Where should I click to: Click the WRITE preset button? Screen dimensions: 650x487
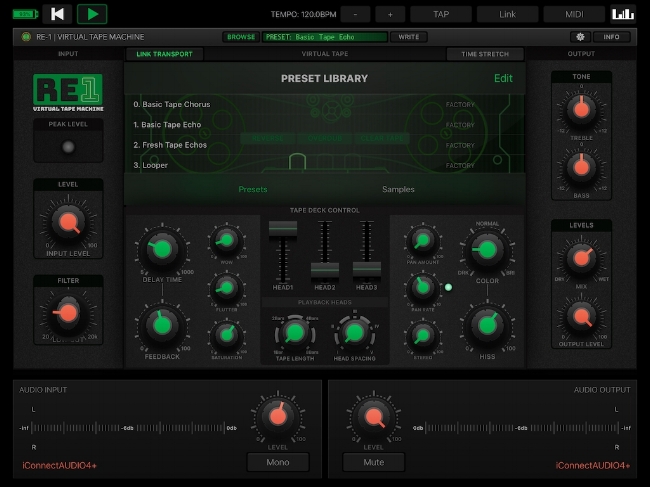click(x=409, y=37)
